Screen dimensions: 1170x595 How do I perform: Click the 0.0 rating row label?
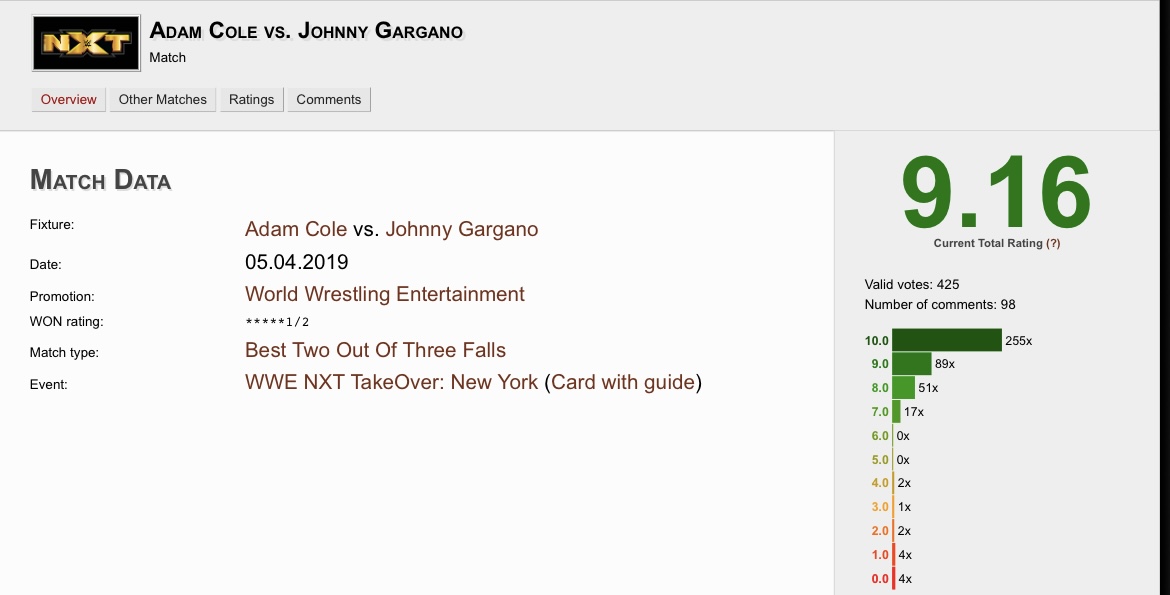(x=880, y=579)
